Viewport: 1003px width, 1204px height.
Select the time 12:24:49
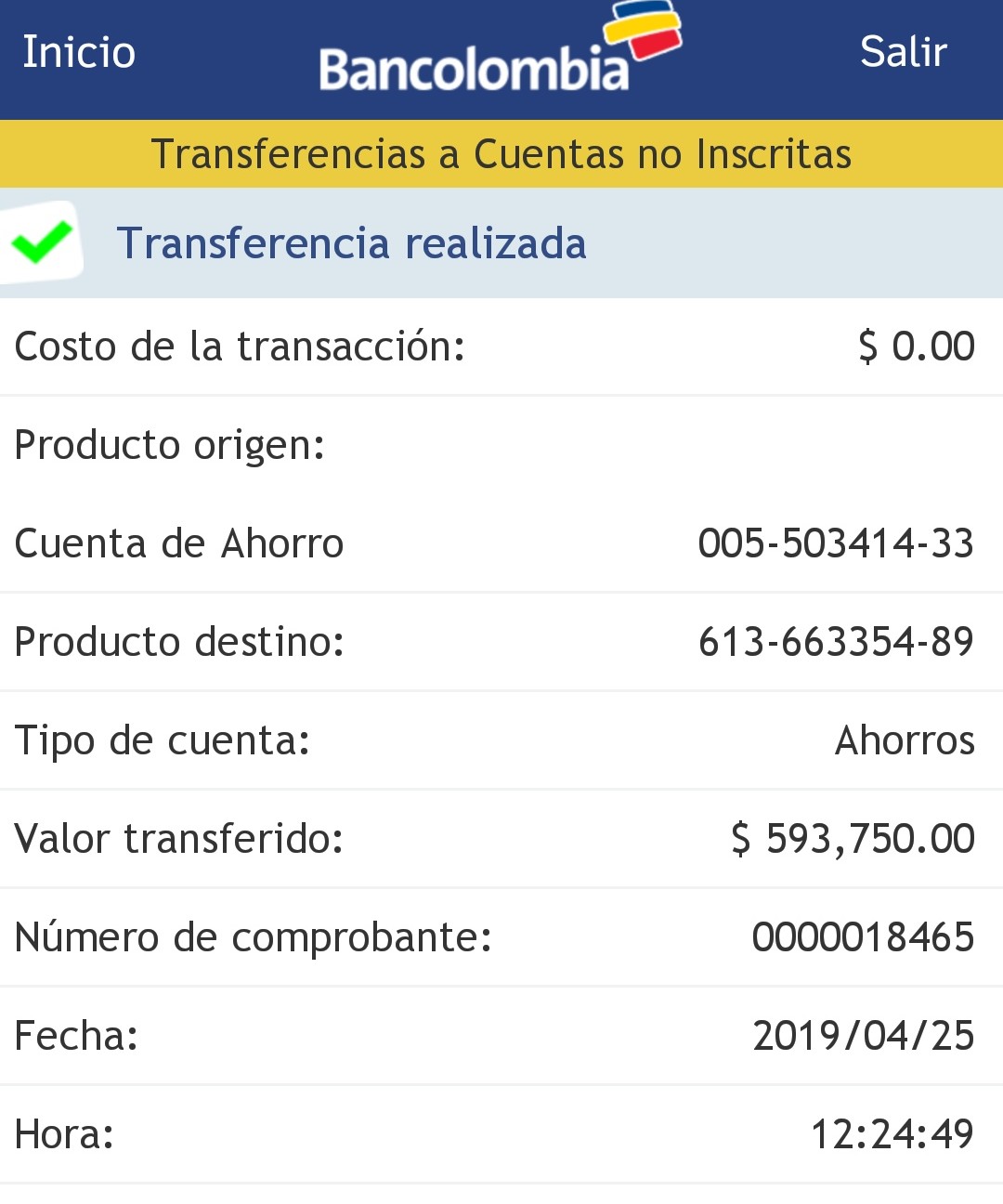[x=892, y=1134]
